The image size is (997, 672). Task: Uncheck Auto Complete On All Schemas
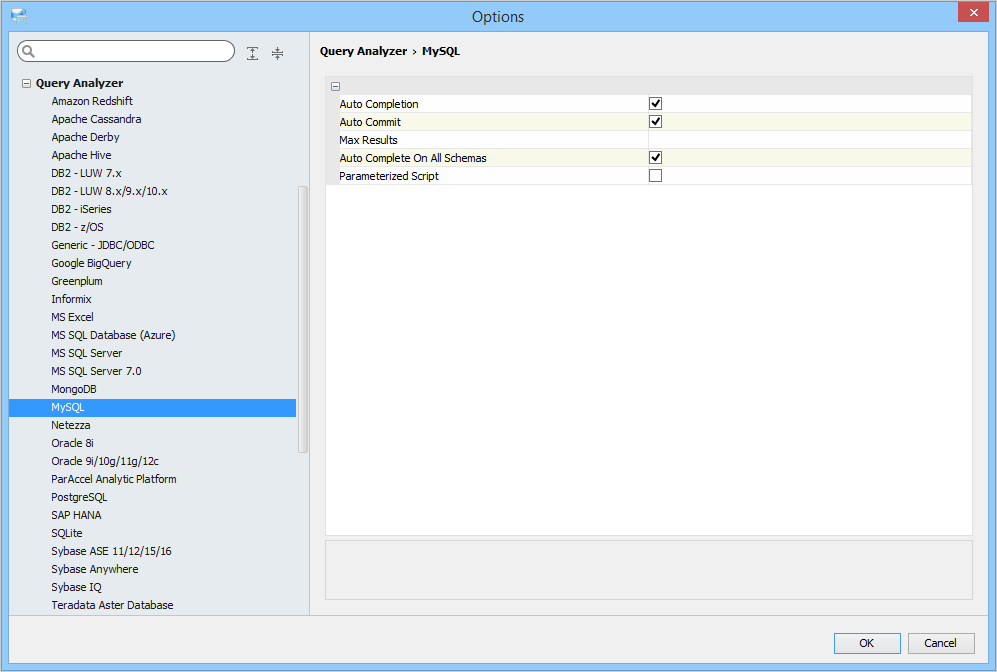(x=655, y=158)
